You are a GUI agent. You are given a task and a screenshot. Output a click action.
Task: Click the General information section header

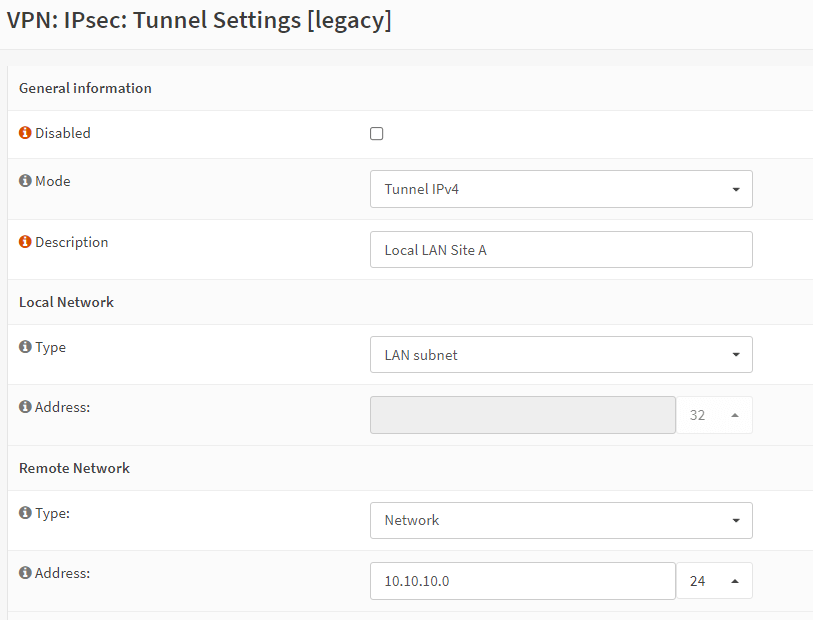pyautogui.click(x=85, y=88)
